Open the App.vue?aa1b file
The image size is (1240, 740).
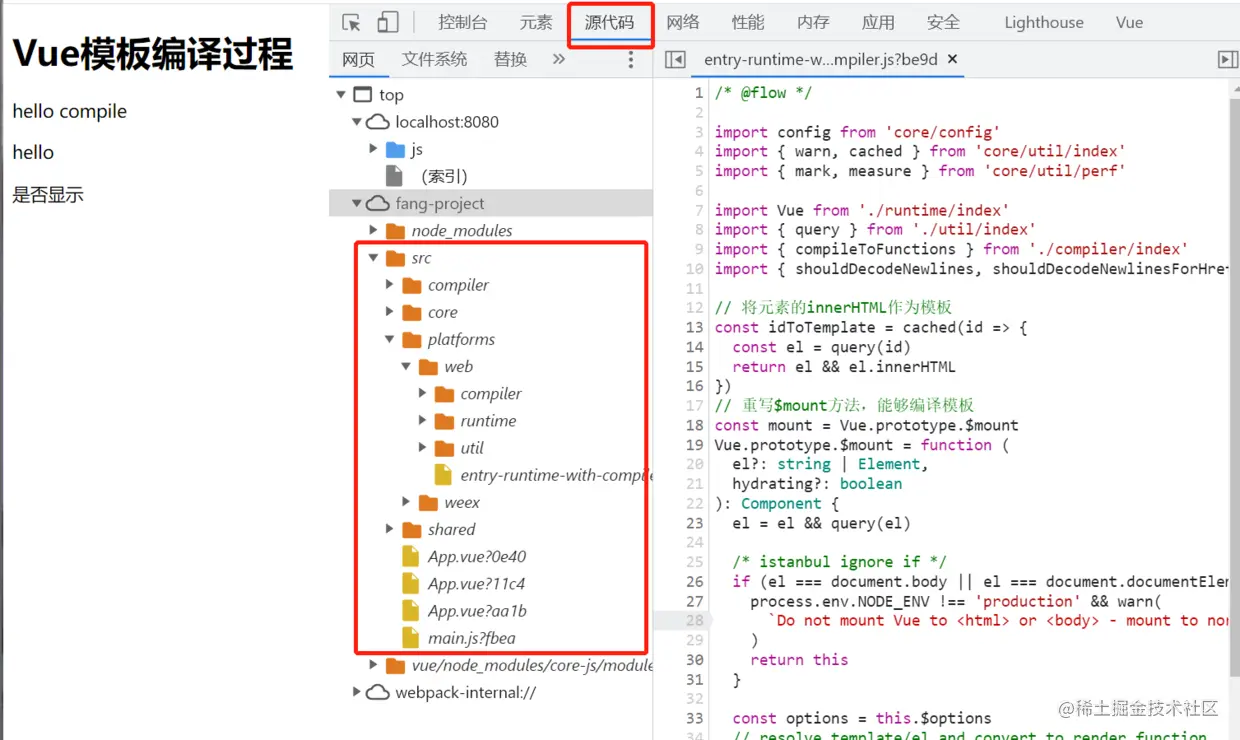coord(477,611)
